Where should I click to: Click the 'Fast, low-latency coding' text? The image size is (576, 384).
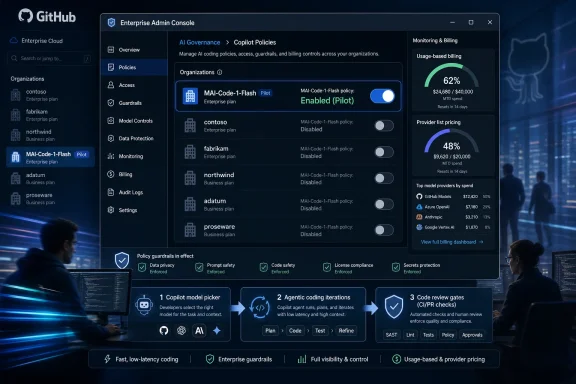(147, 359)
